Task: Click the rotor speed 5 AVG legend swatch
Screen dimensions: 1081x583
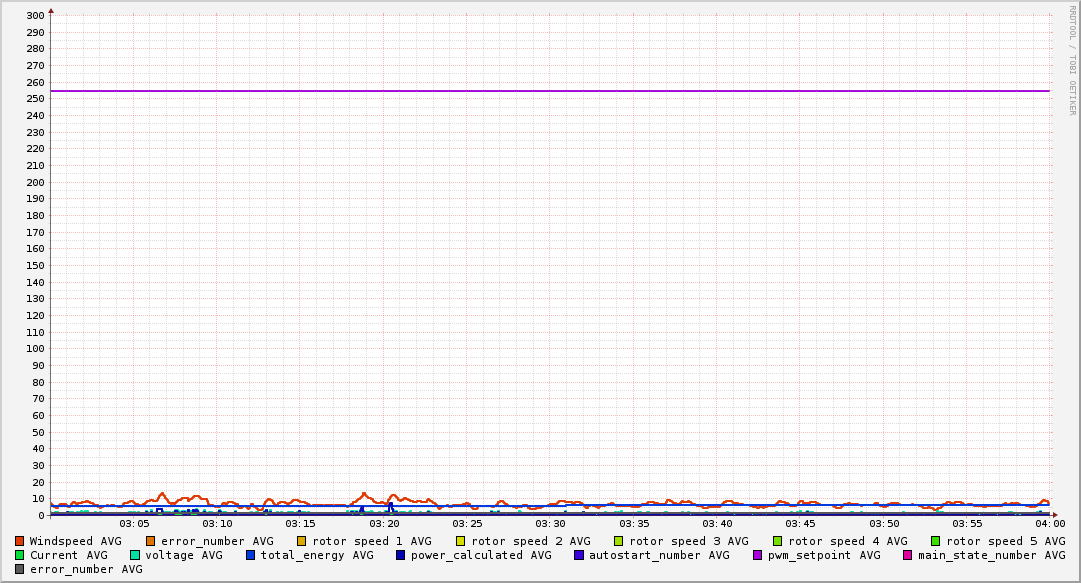Action: click(x=936, y=541)
